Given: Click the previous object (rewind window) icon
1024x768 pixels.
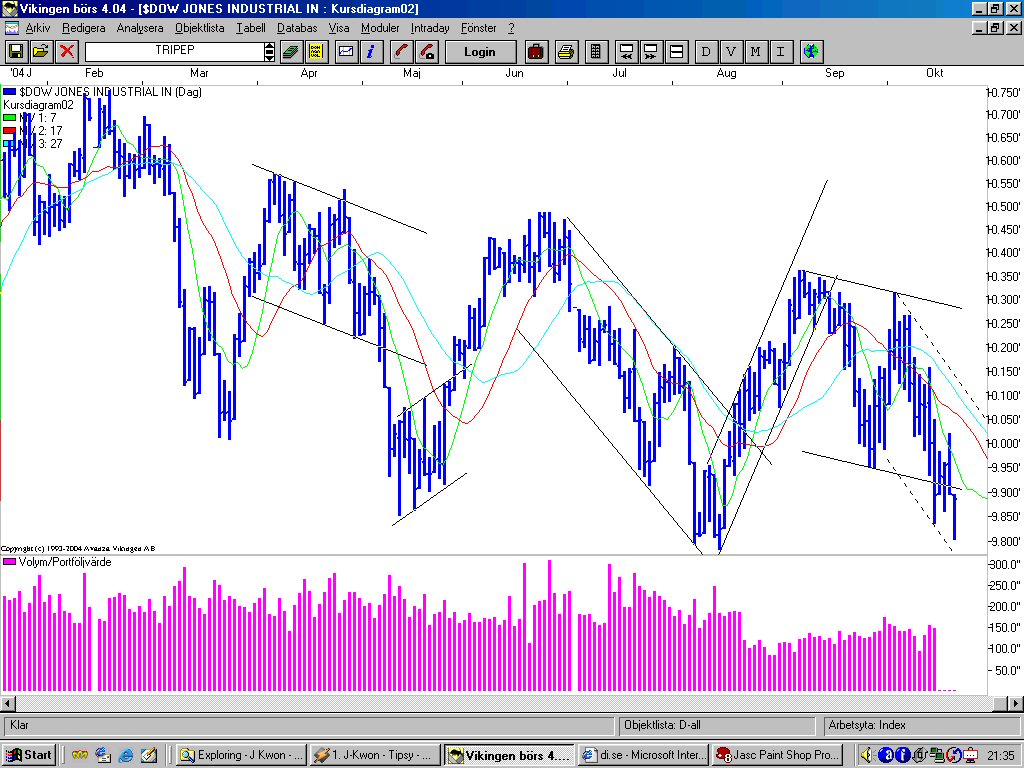Looking at the screenshot, I should [x=626, y=52].
